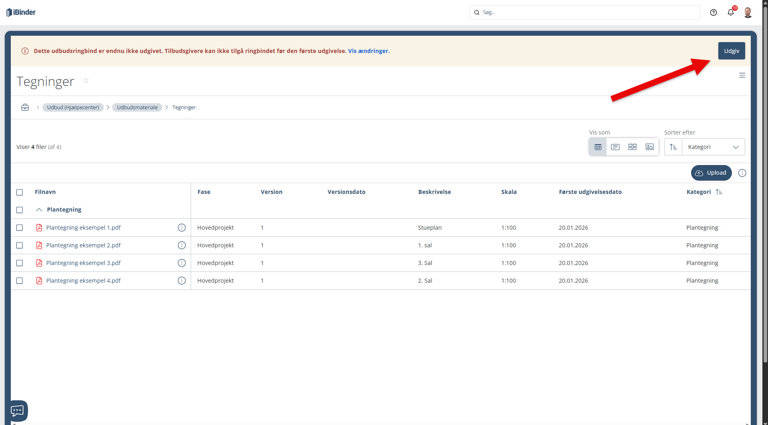Screen dimensions: 768x425
Task: Open the chat support widget
Action: pyautogui.click(x=17, y=410)
